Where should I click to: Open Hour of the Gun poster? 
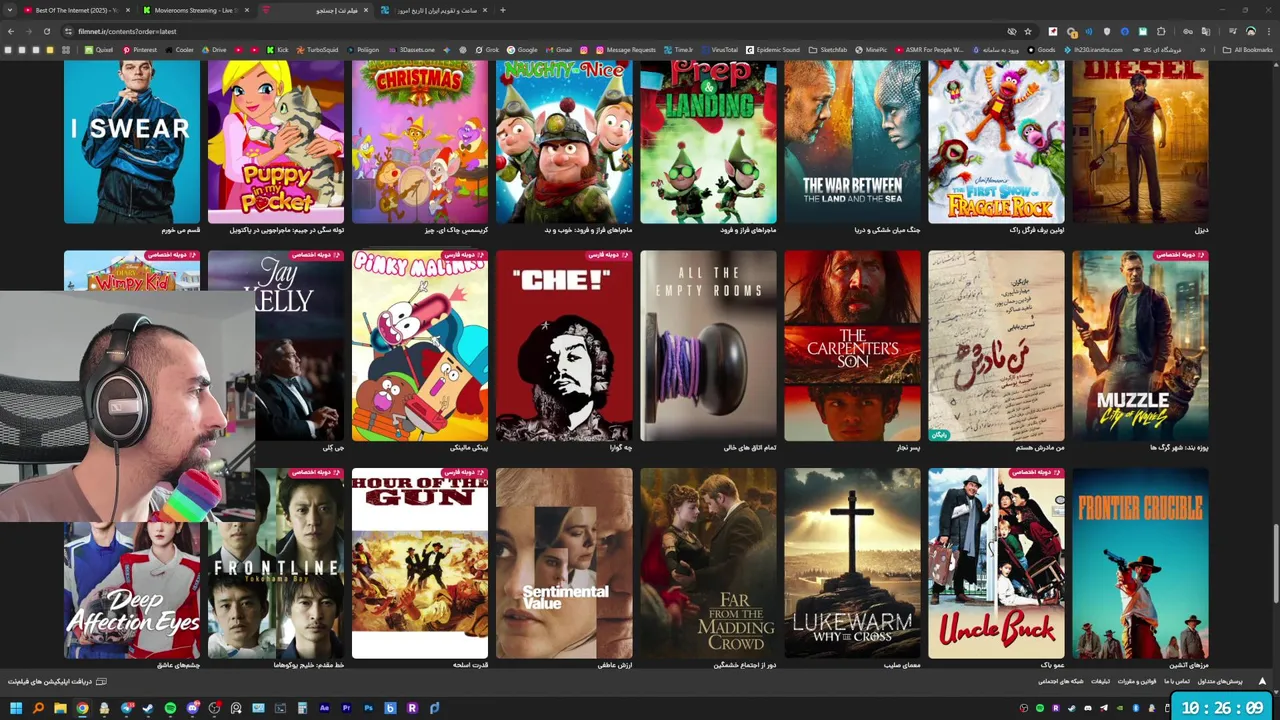(420, 564)
